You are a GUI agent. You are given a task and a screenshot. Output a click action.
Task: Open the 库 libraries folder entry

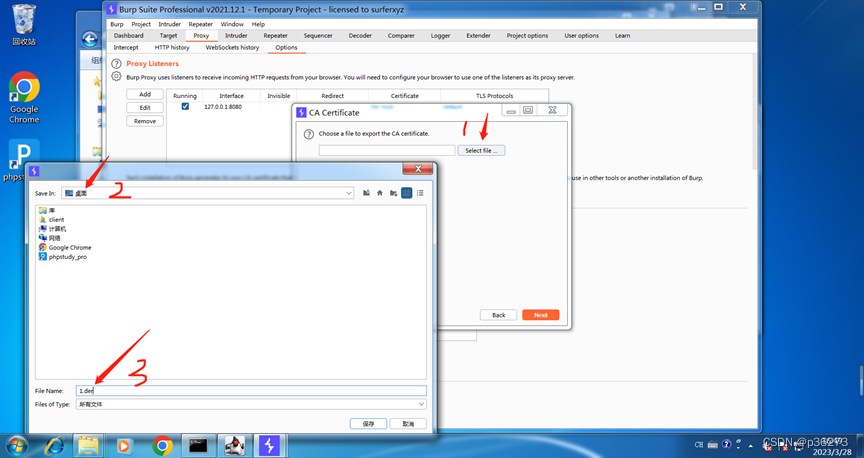click(x=47, y=211)
